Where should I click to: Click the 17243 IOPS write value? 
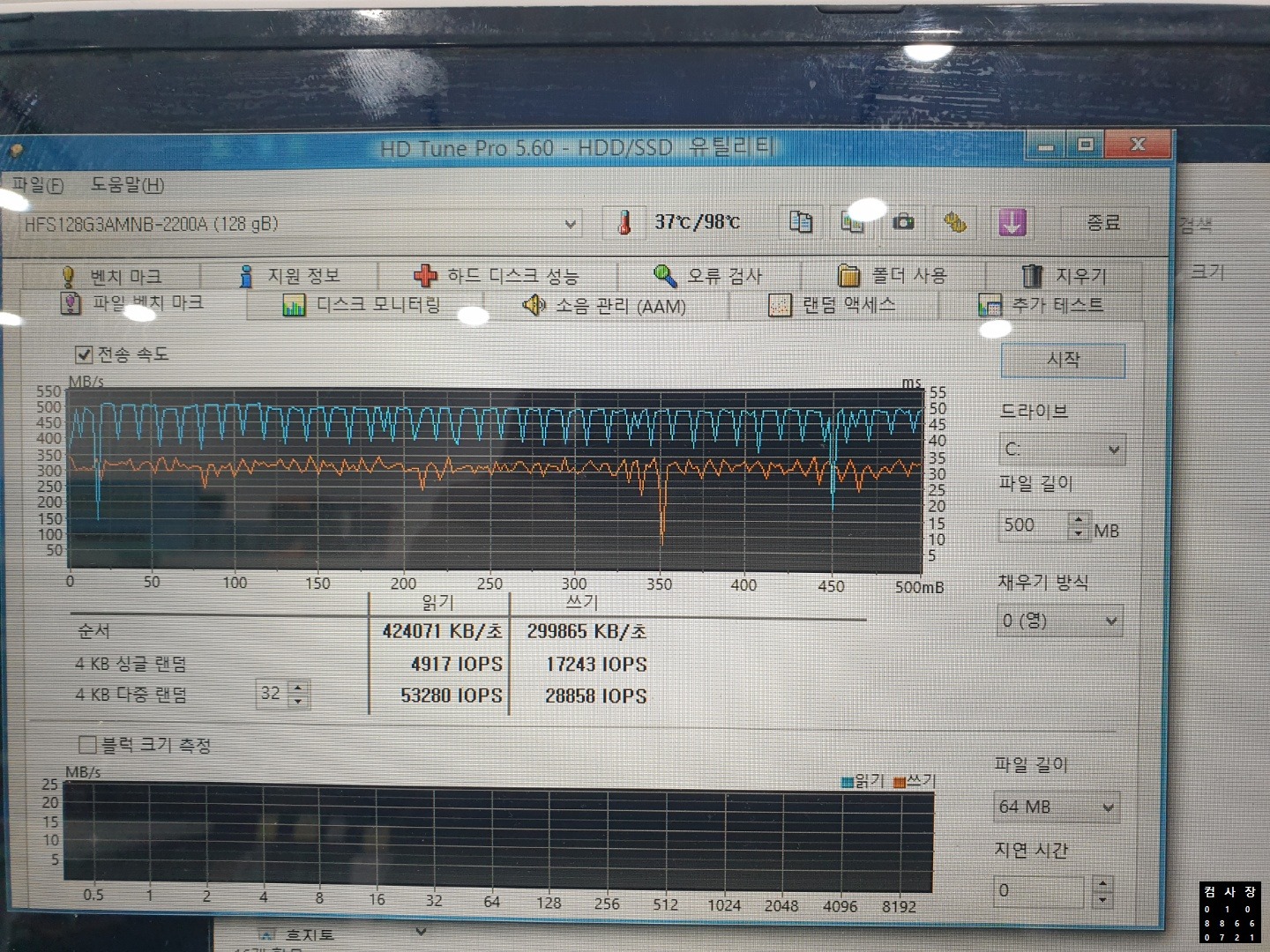tap(596, 664)
